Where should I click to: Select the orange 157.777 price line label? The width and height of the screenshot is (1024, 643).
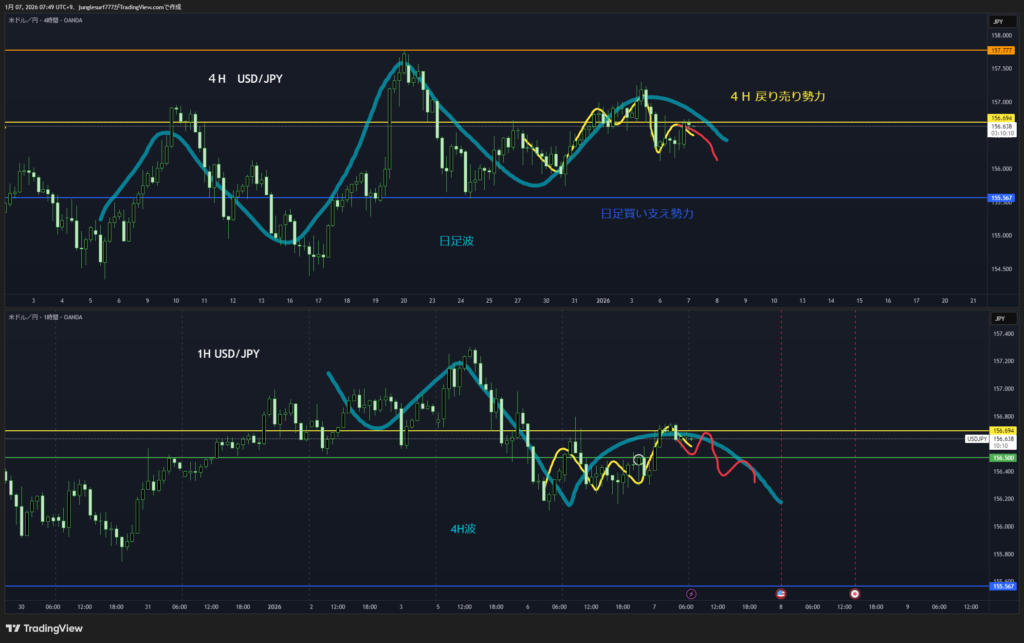click(1001, 50)
